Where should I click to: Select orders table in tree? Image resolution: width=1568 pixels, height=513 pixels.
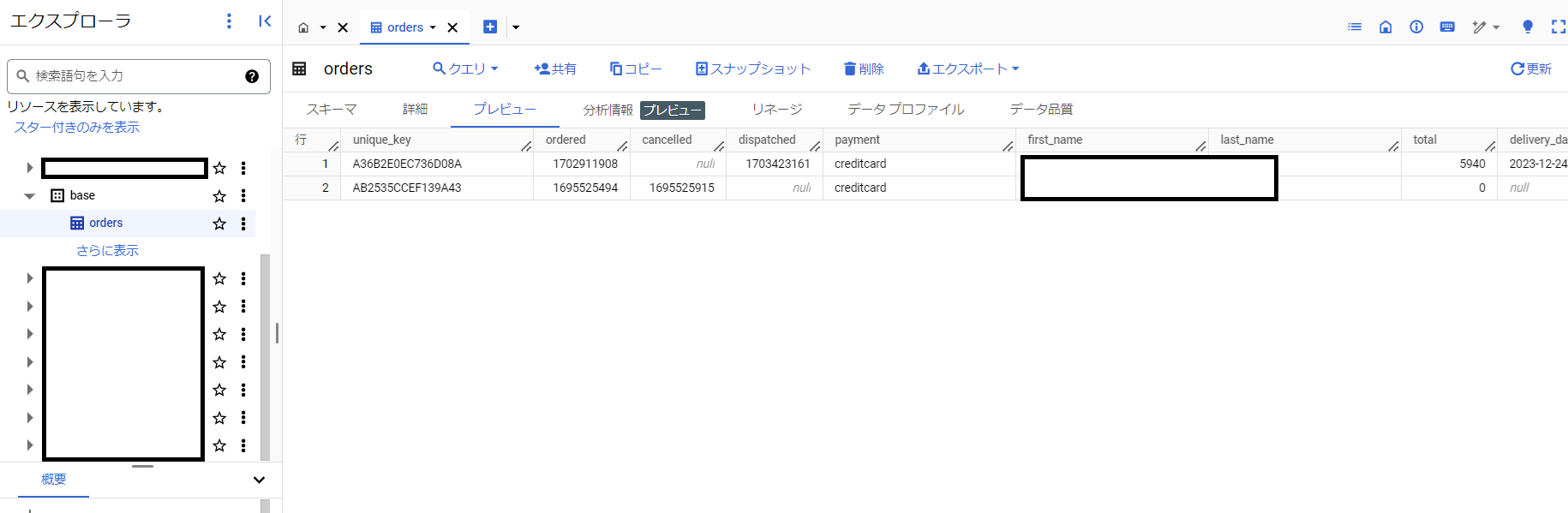point(106,224)
